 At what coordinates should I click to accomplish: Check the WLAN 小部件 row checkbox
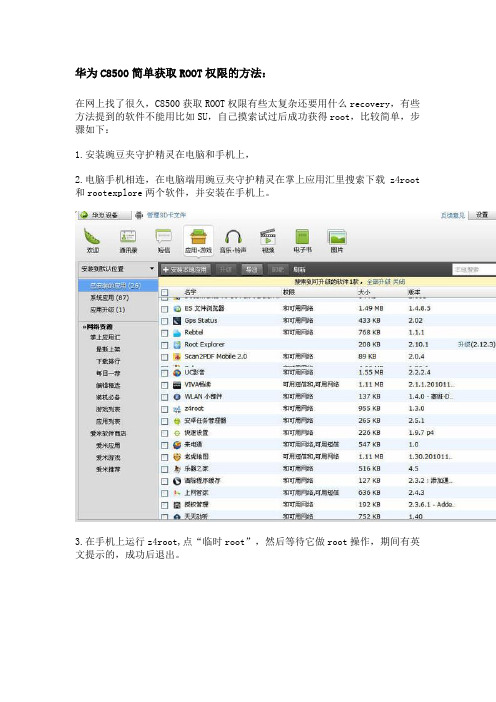click(165, 397)
